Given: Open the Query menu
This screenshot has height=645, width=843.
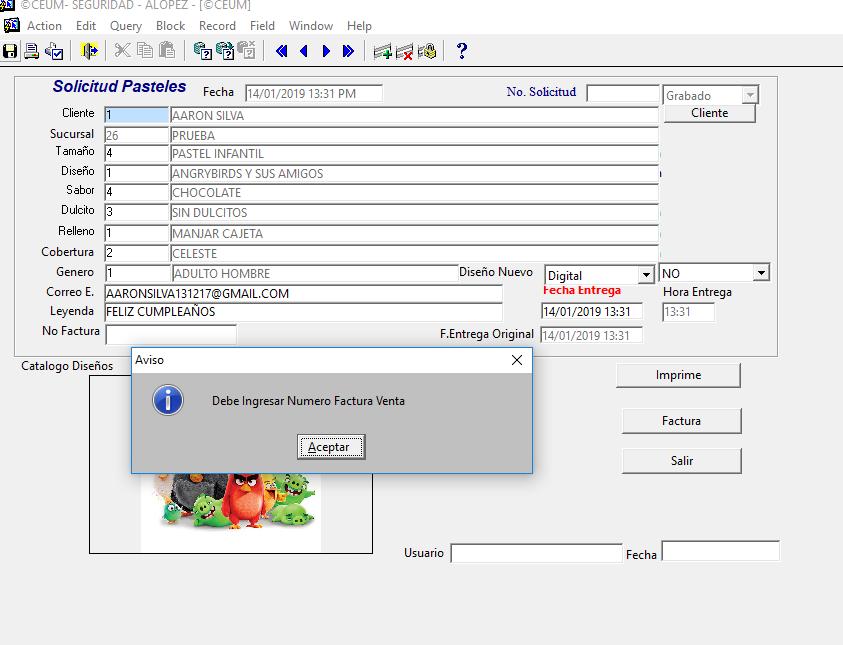Looking at the screenshot, I should [x=126, y=26].
